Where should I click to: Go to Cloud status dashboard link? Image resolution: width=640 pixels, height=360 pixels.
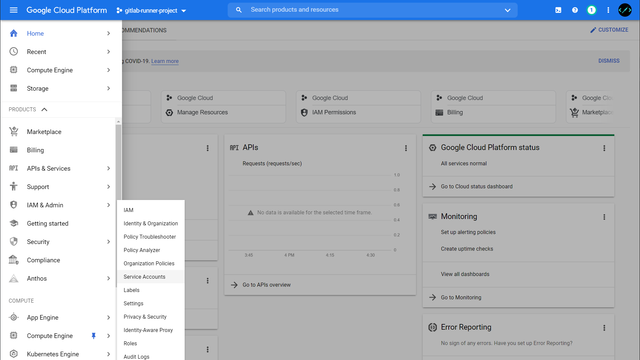[476, 187]
